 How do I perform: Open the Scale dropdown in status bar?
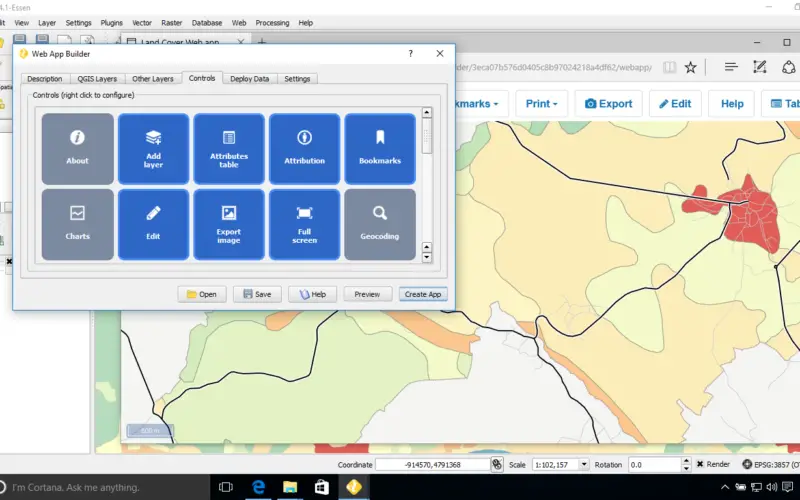584,464
